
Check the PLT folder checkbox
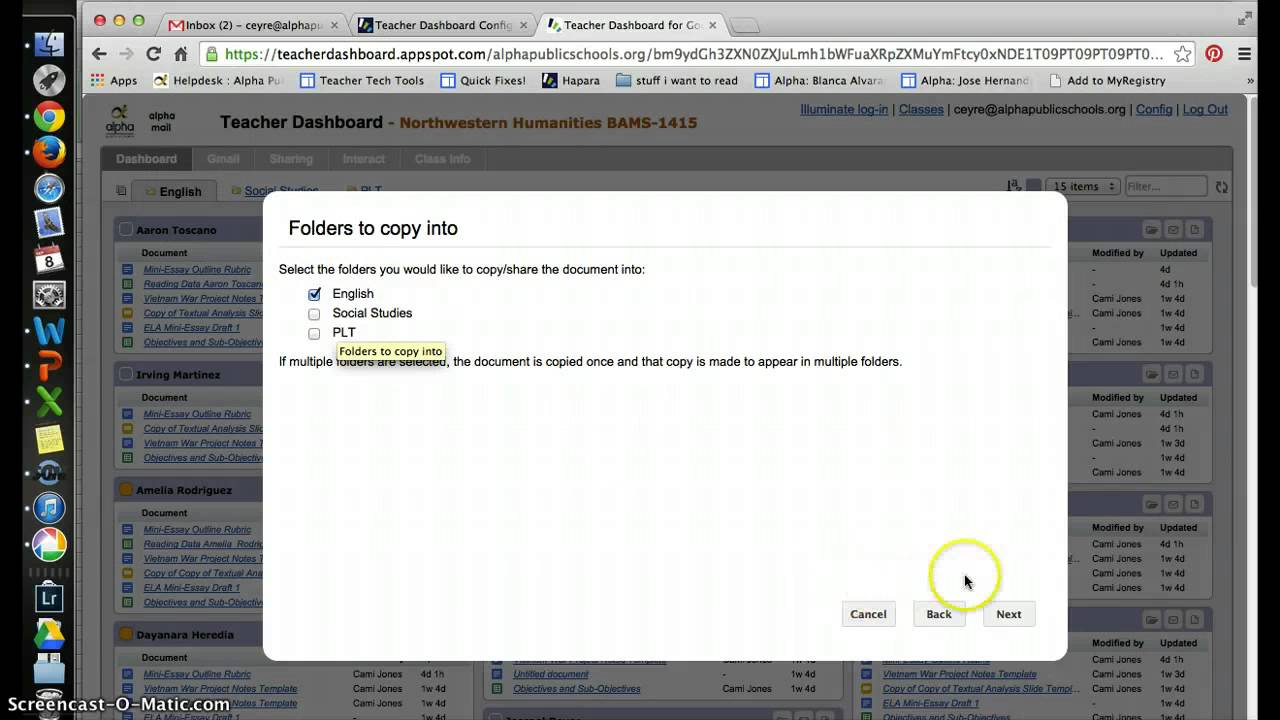[314, 333]
